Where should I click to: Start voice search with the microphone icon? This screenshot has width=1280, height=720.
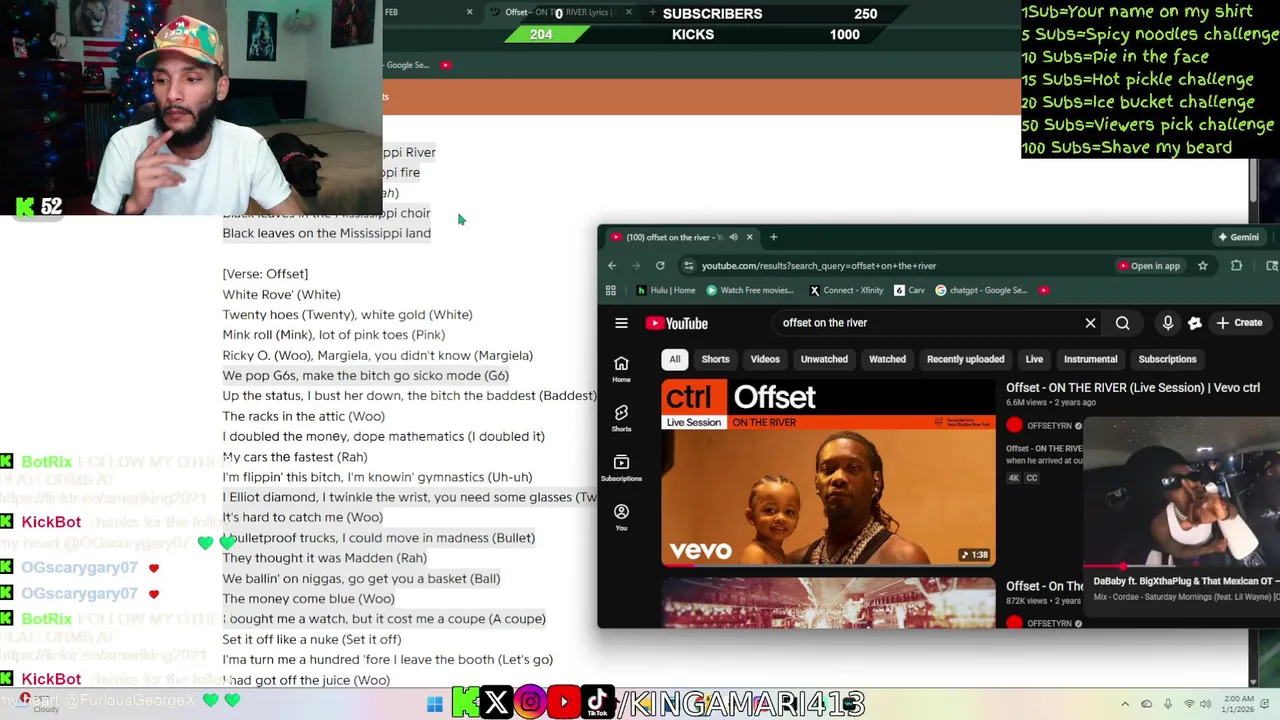1167,323
